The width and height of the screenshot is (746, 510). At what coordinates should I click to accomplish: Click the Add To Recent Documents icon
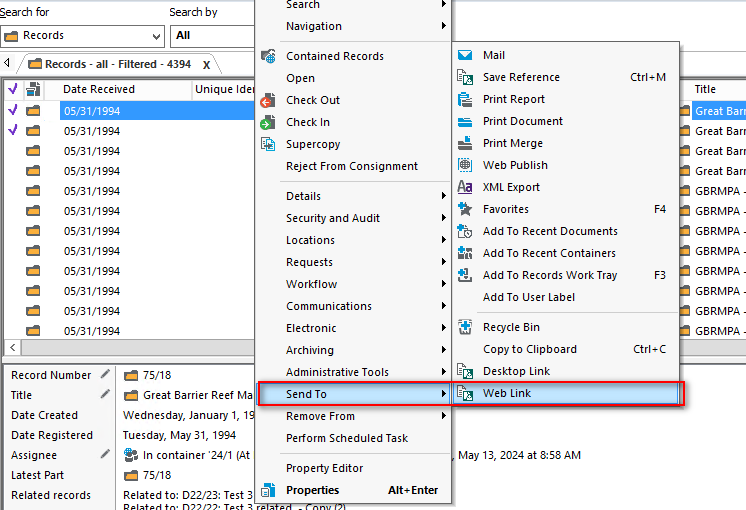(465, 231)
